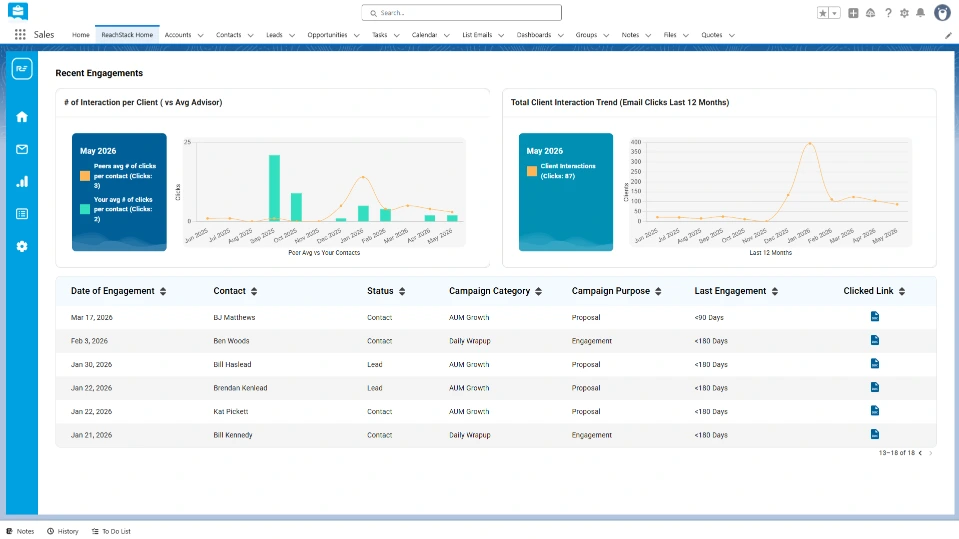Sort by Date of Engagement column
The image size is (959, 539).
click(163, 291)
